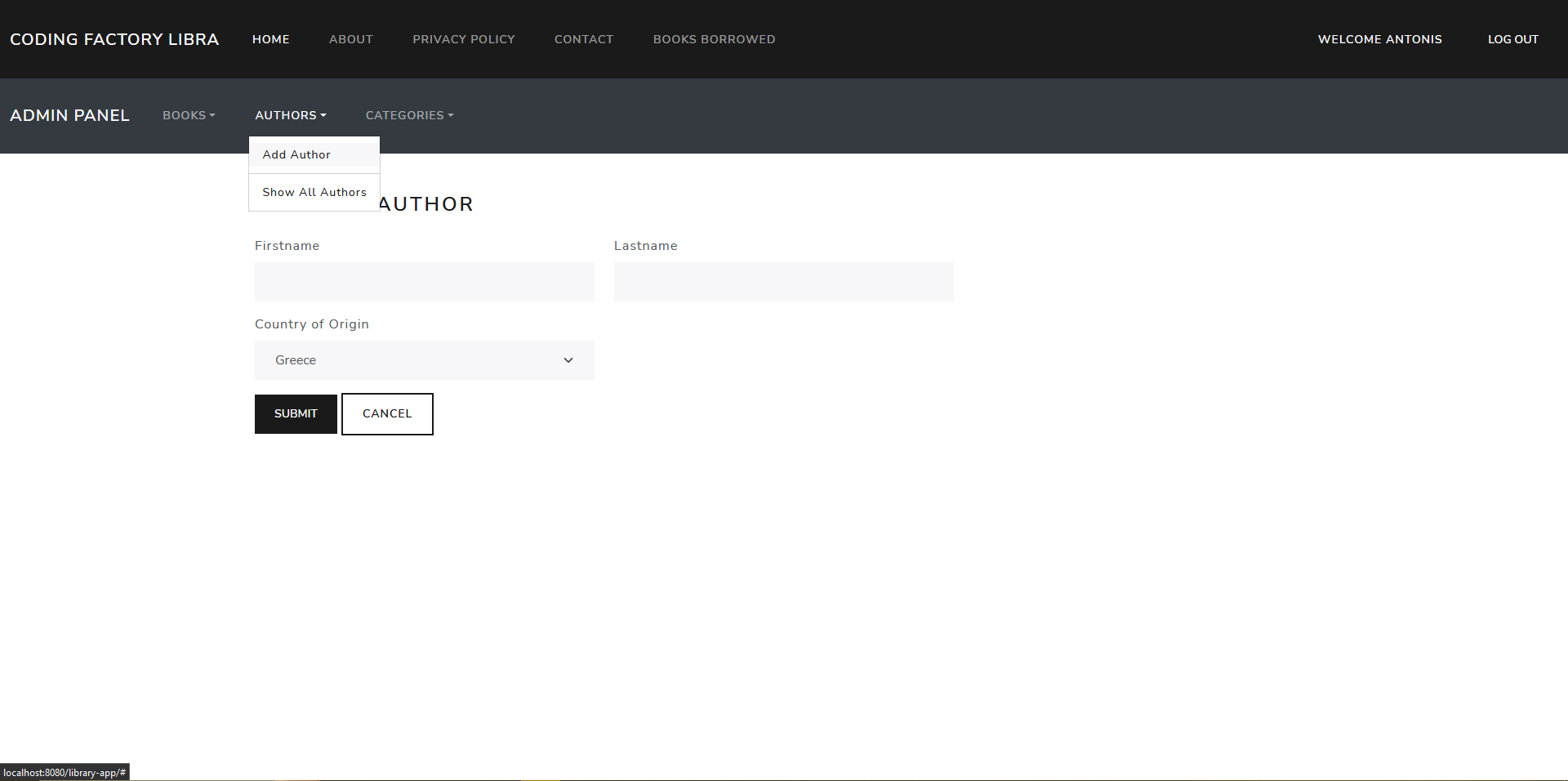Go to the Home page link
This screenshot has height=781, width=1568.
270,39
